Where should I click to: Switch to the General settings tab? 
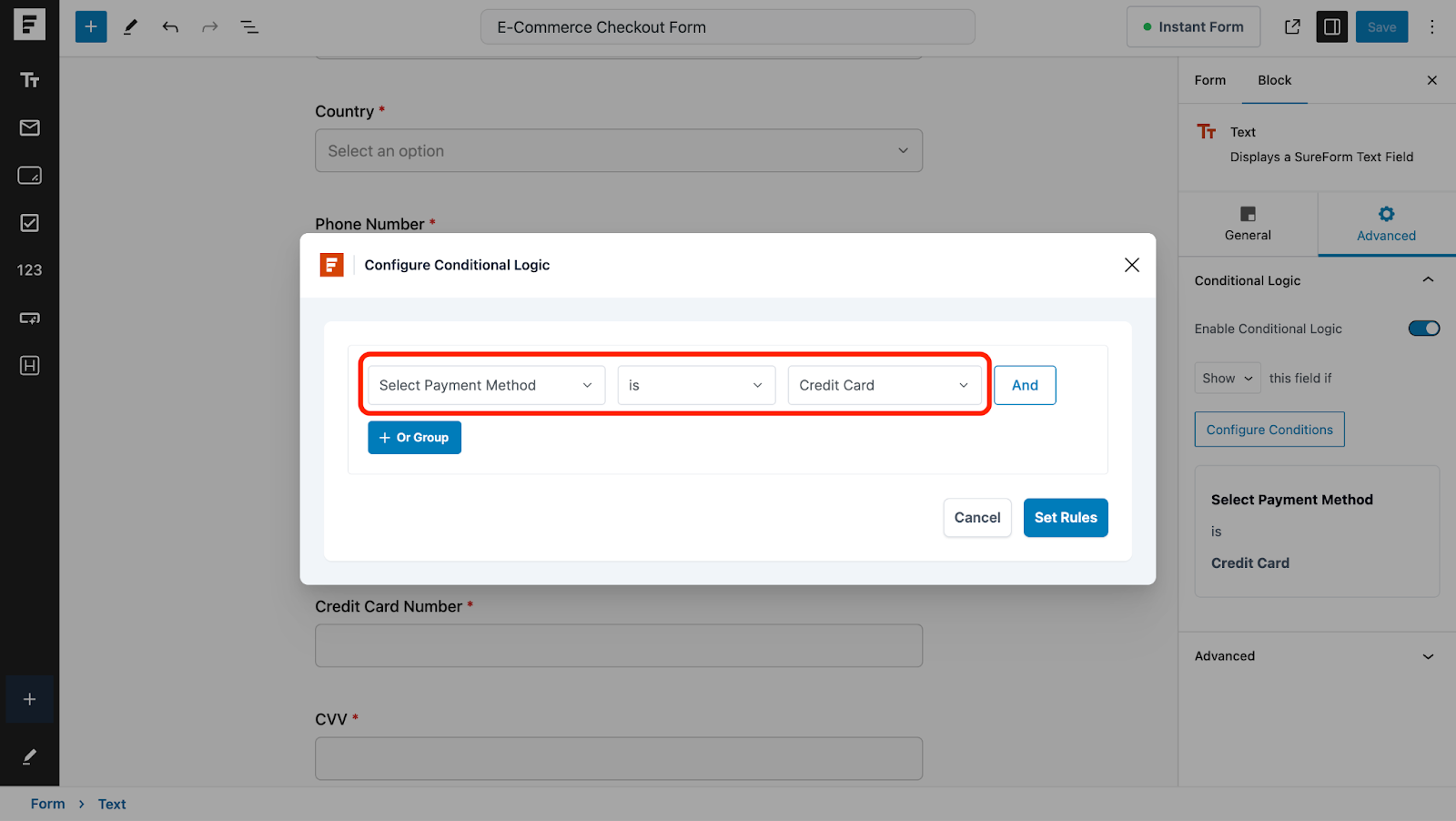coord(1248,224)
